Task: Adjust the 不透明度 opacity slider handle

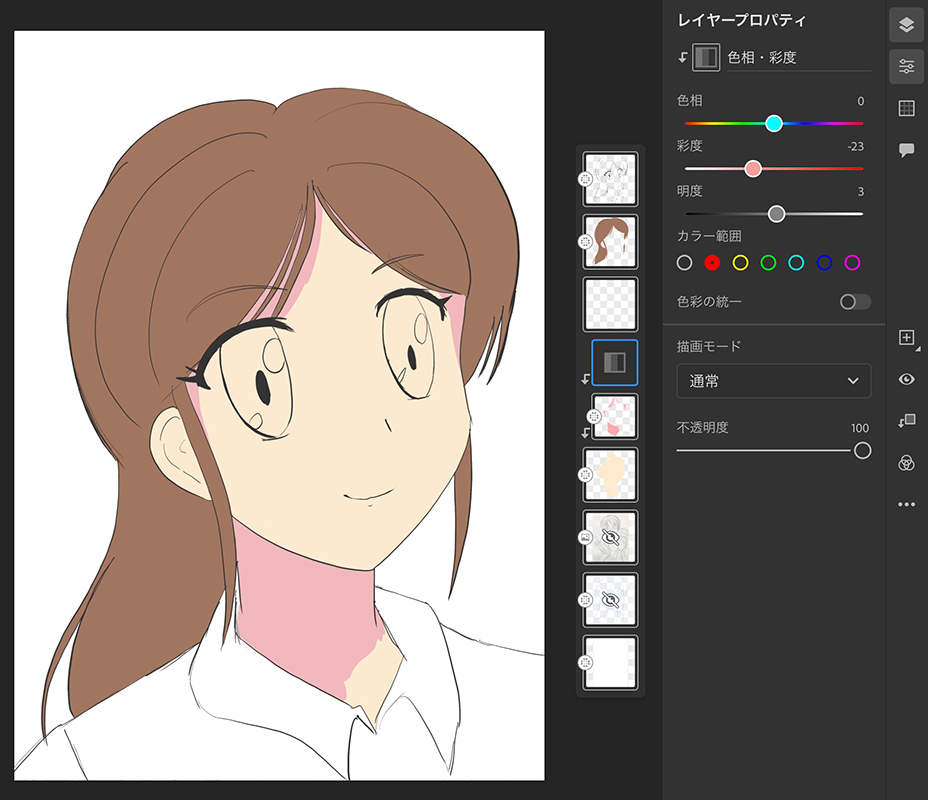Action: [862, 450]
